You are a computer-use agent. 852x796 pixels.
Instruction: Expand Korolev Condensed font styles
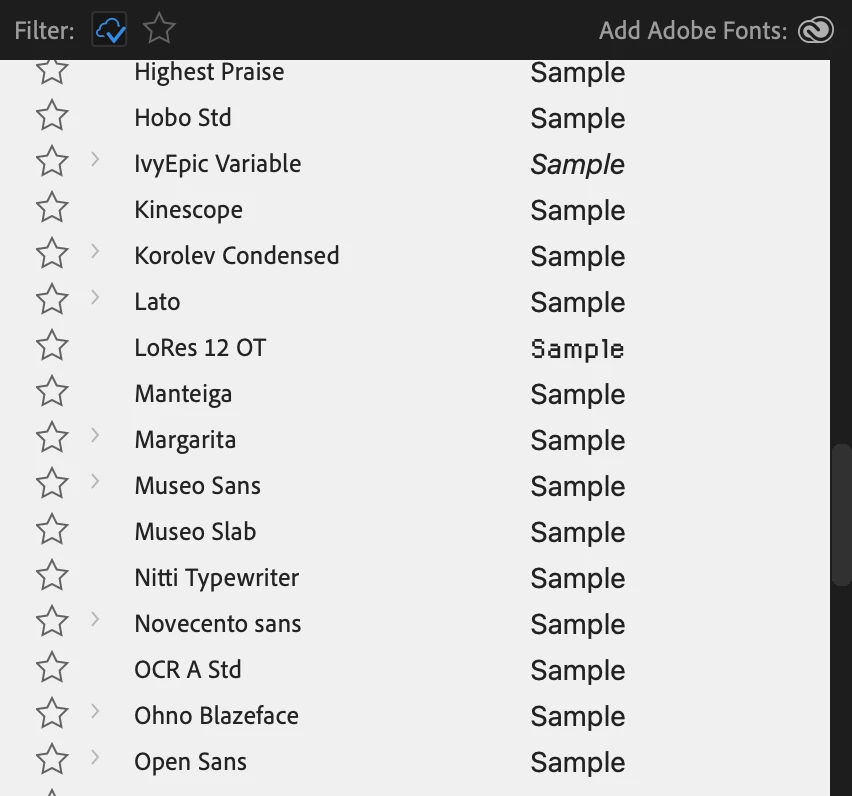click(x=95, y=251)
